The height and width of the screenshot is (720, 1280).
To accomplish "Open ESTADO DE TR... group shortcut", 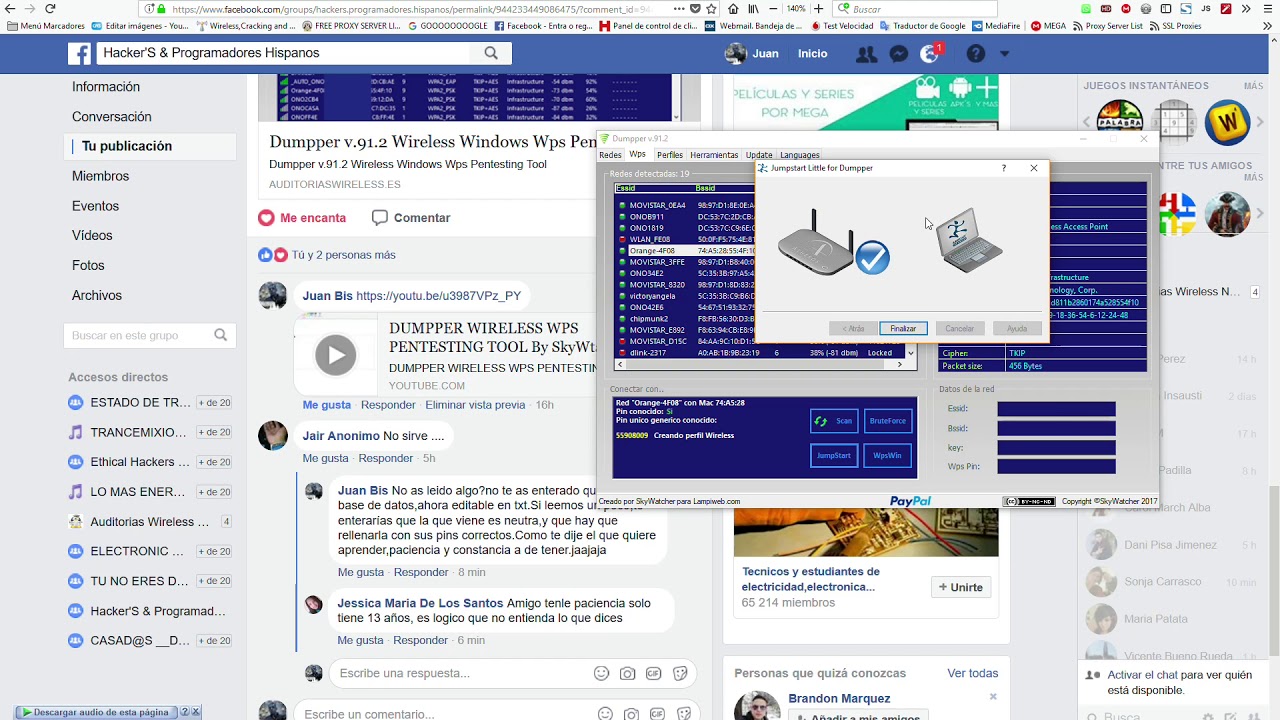I will click(140, 402).
